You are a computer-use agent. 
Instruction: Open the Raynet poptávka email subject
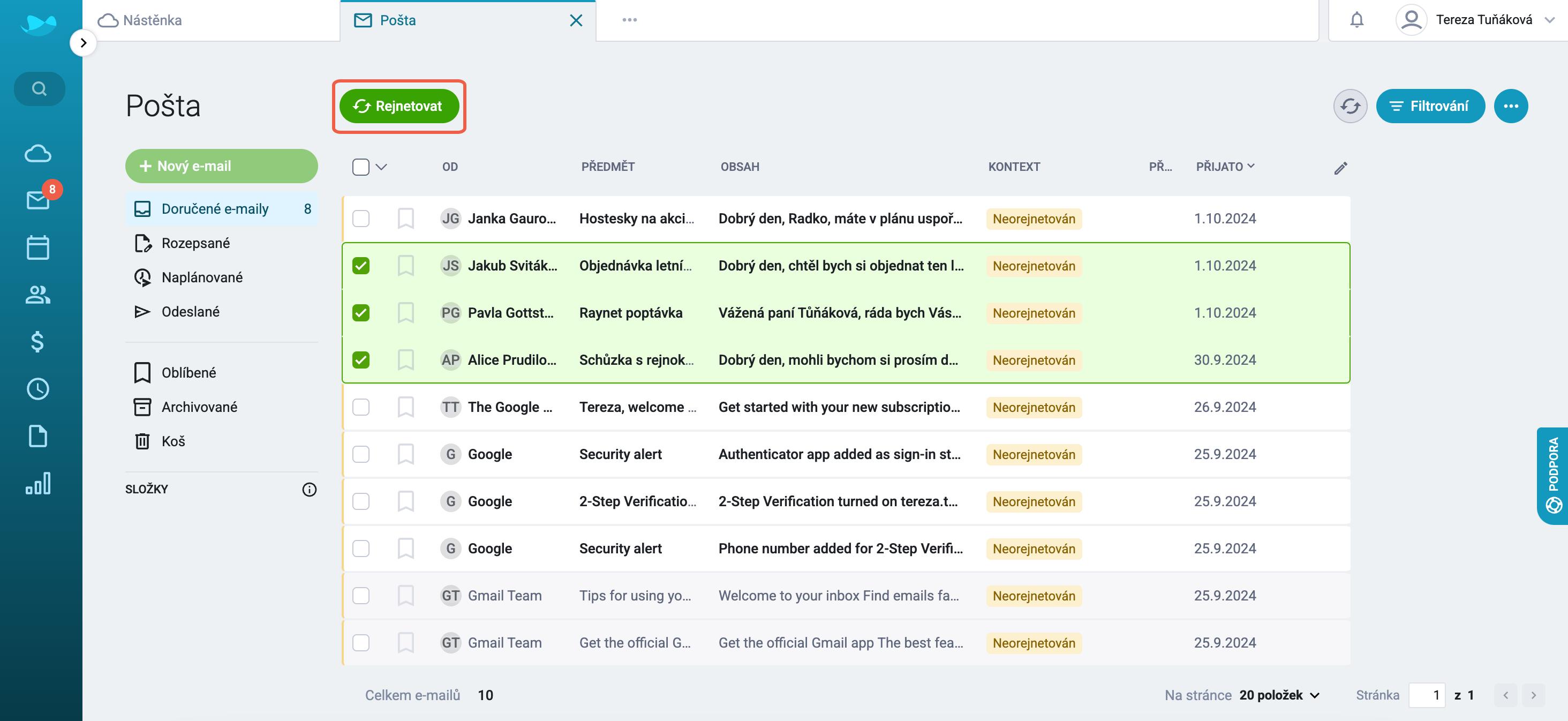(631, 313)
